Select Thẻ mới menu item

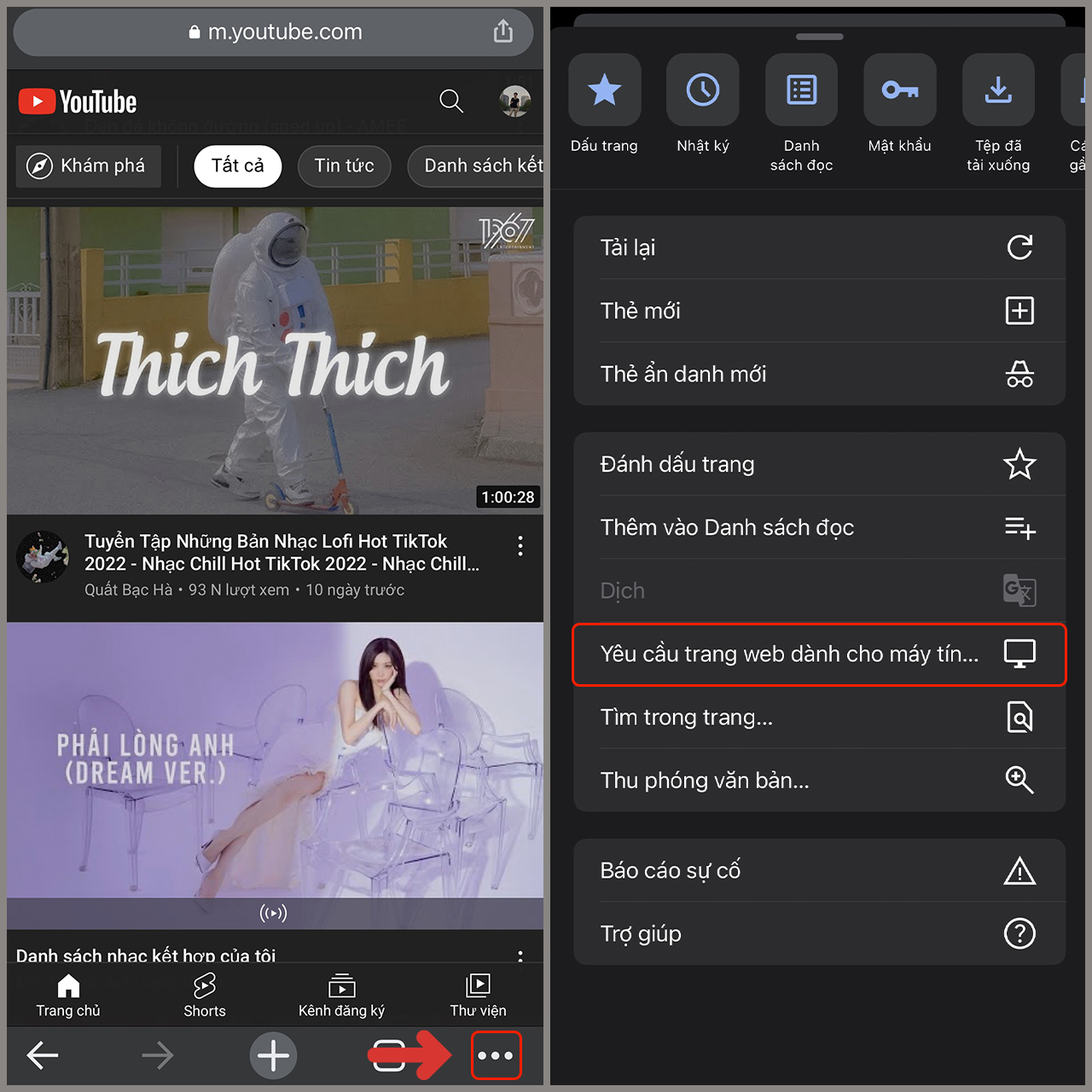point(819,311)
